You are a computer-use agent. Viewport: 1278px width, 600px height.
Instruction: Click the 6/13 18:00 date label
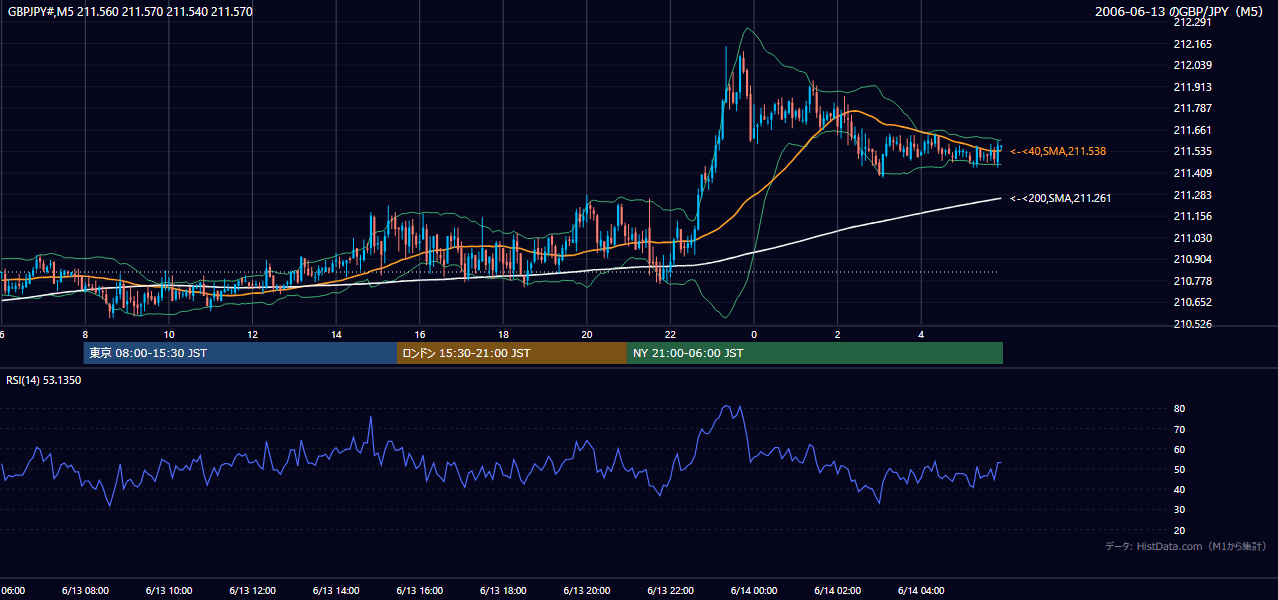click(503, 590)
